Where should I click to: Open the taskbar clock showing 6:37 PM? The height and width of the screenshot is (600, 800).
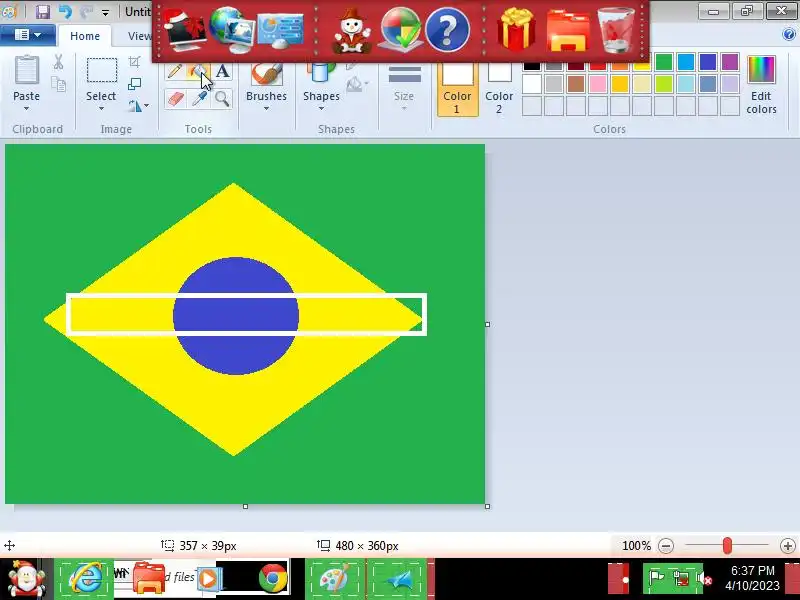[x=753, y=578]
